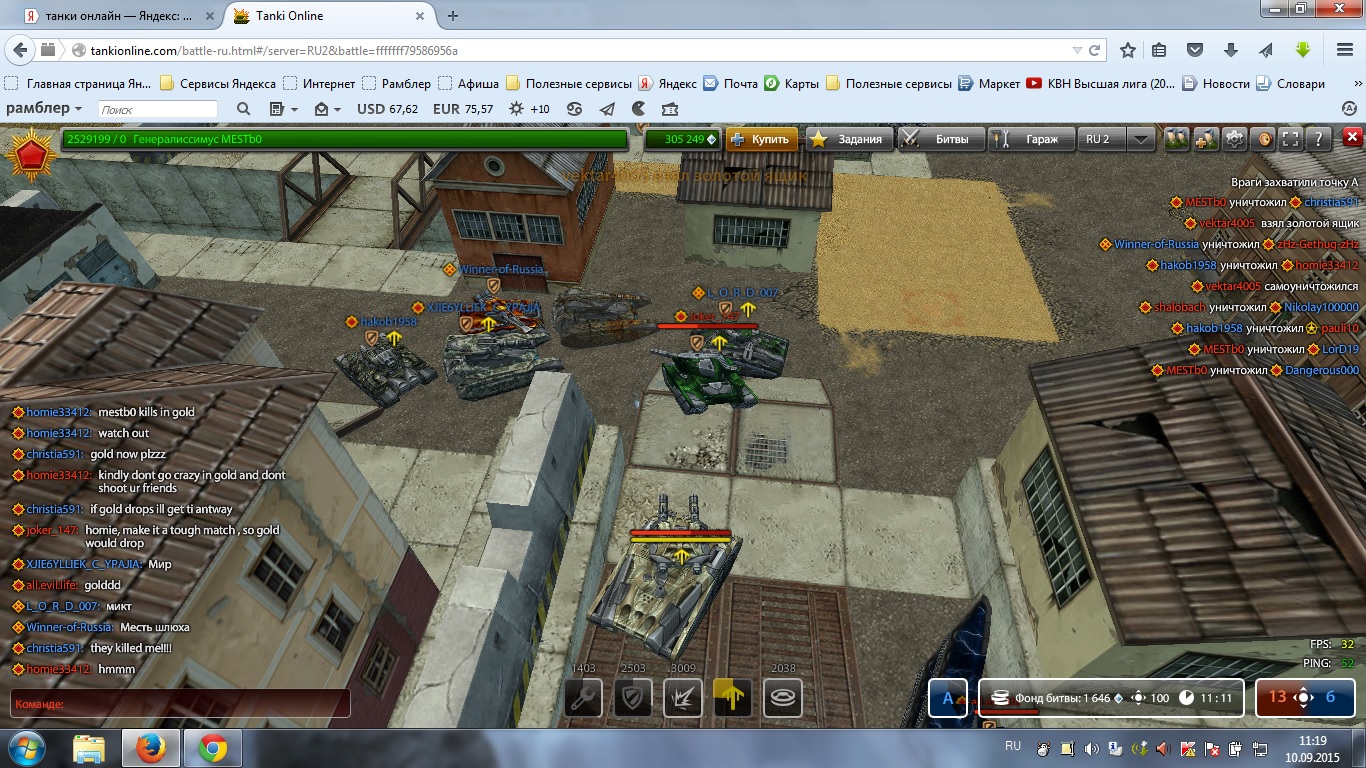Open the Карты bookmark
1366x768 pixels.
click(791, 84)
